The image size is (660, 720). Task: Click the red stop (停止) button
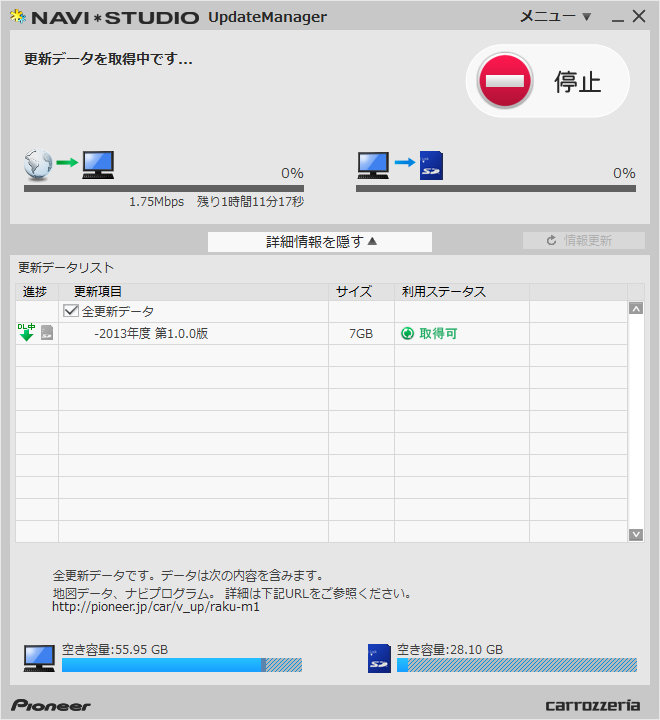coord(547,81)
